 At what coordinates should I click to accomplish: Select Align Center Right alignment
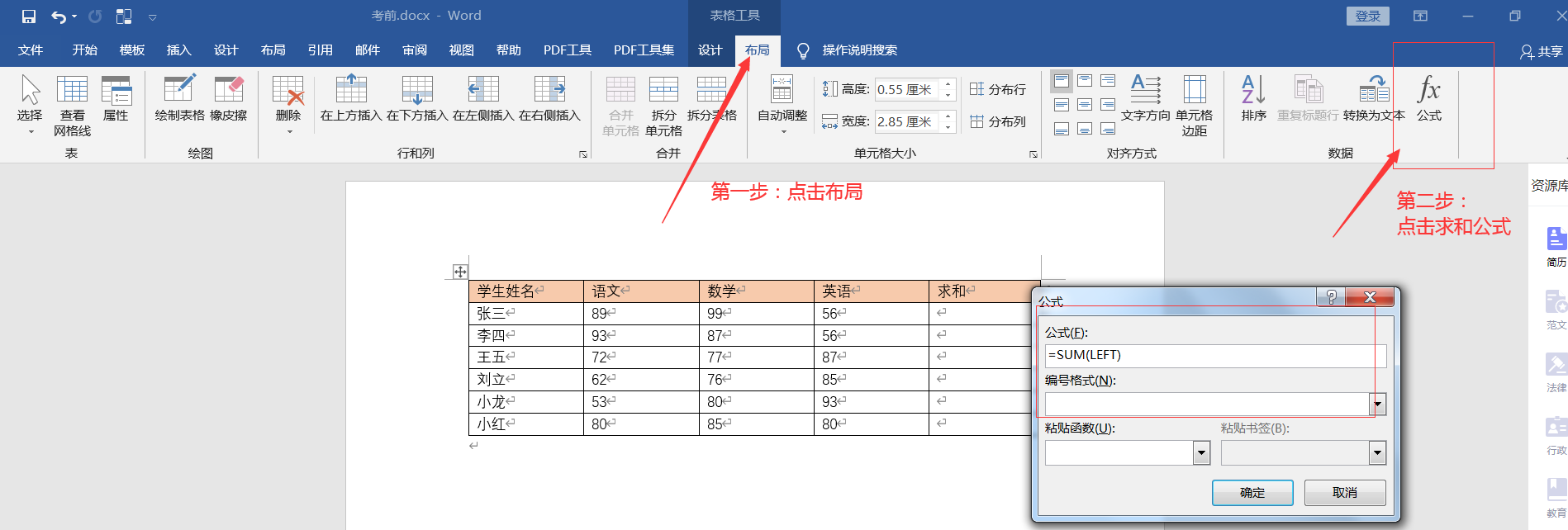coord(1108,105)
